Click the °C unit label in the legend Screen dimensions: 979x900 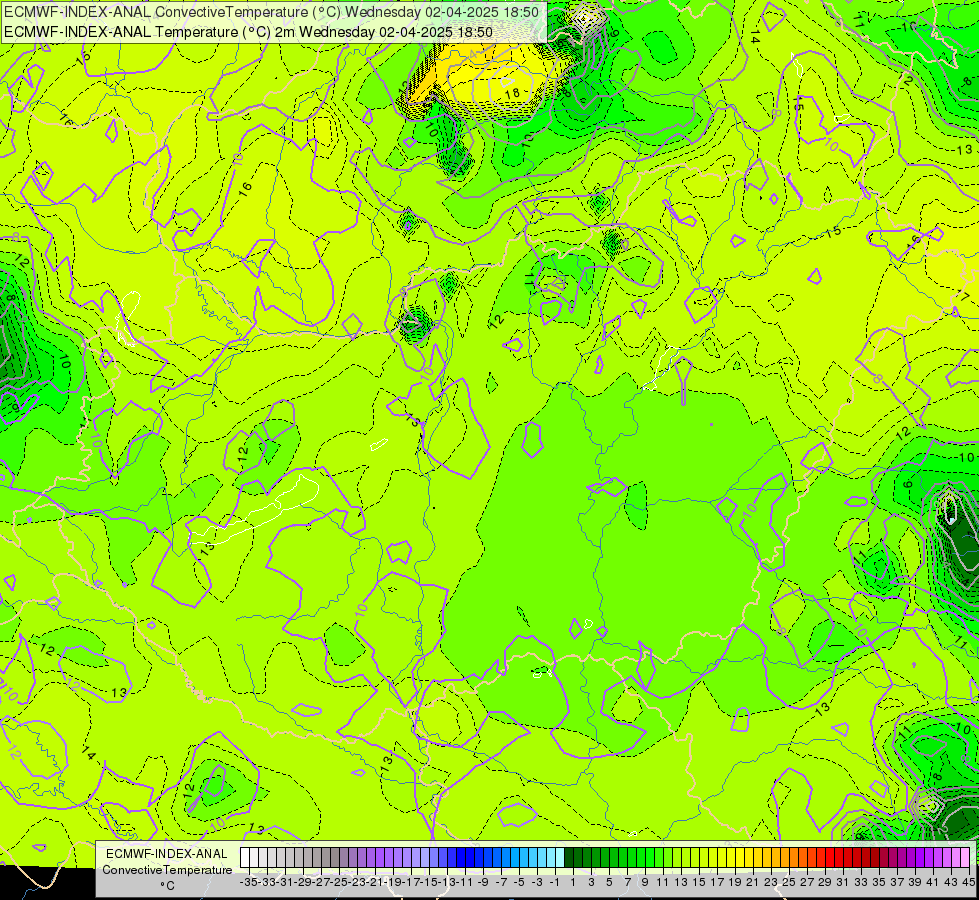pyautogui.click(x=167, y=885)
